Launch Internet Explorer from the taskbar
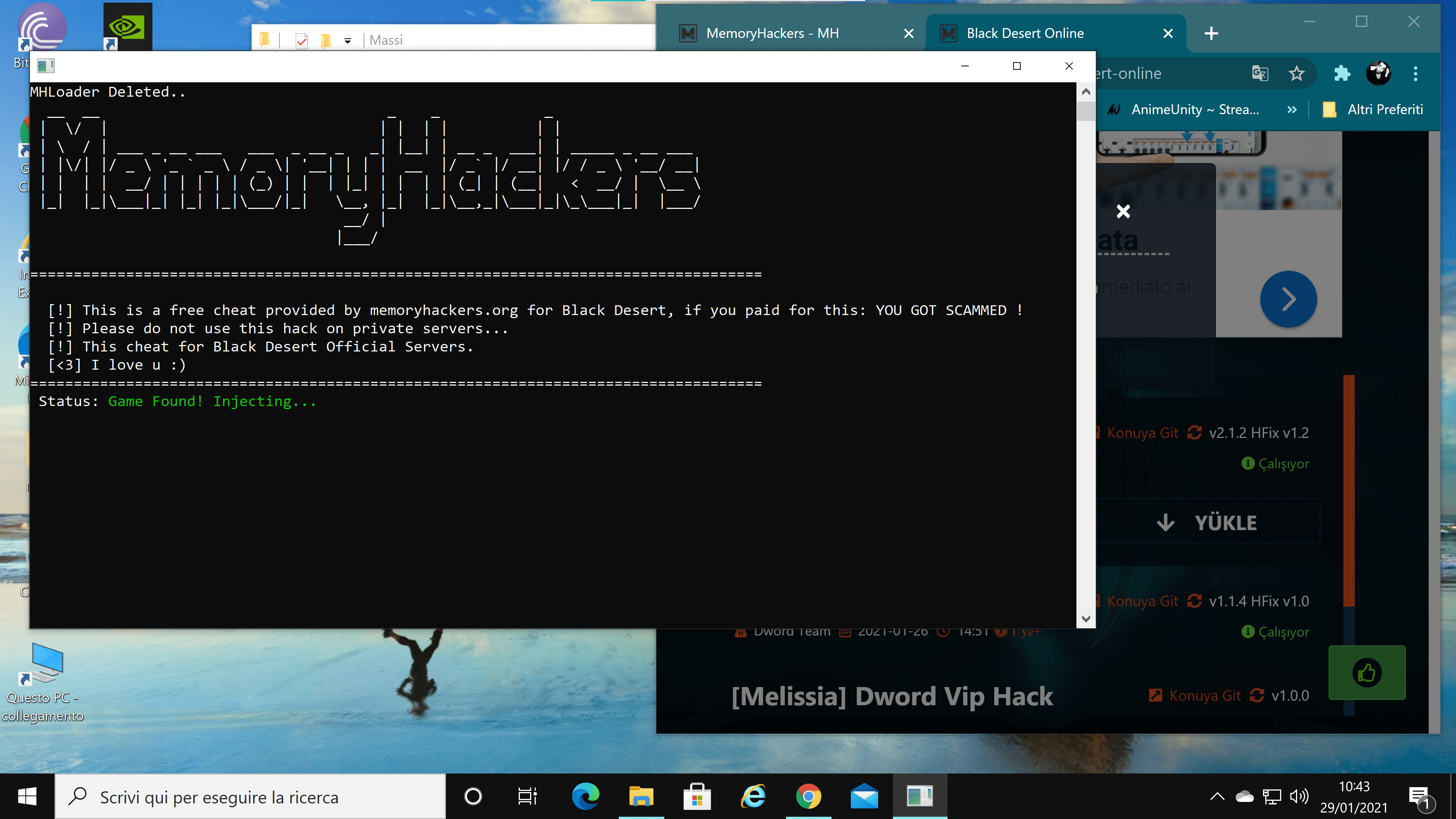Image resolution: width=1456 pixels, height=819 pixels. click(753, 796)
